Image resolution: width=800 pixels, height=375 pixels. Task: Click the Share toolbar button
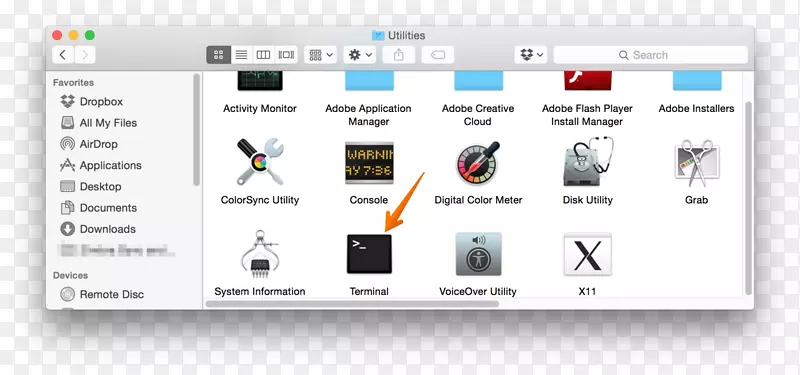tap(398, 55)
